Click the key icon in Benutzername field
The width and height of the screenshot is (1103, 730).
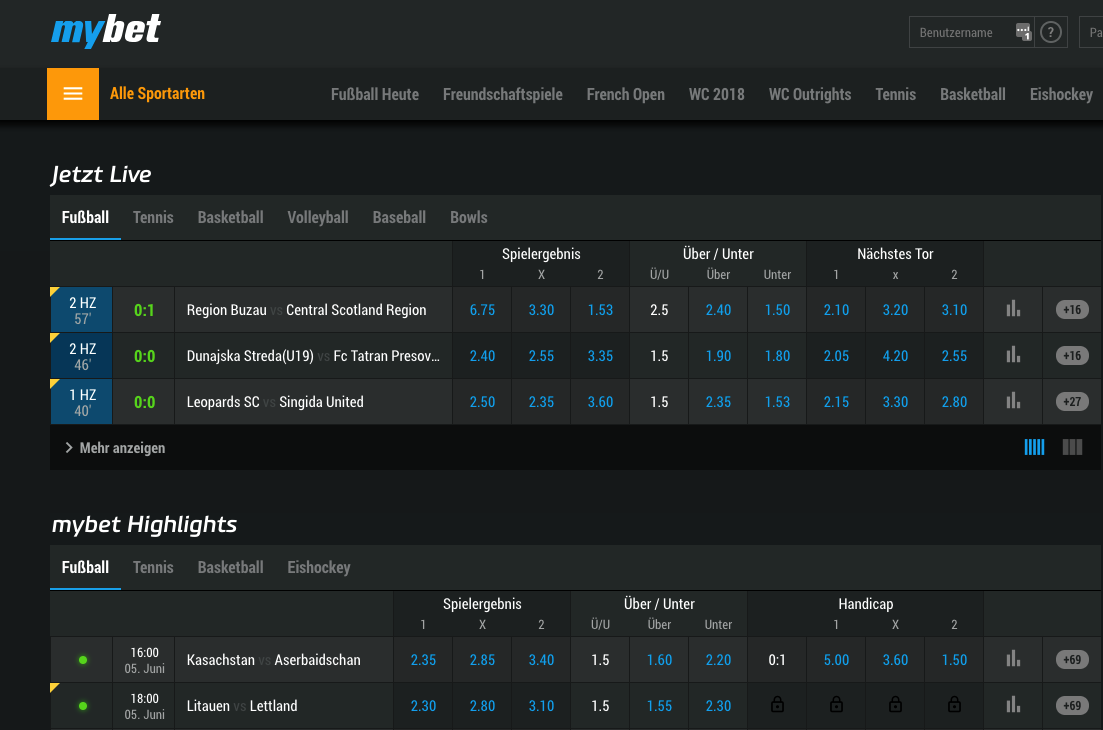click(1023, 32)
